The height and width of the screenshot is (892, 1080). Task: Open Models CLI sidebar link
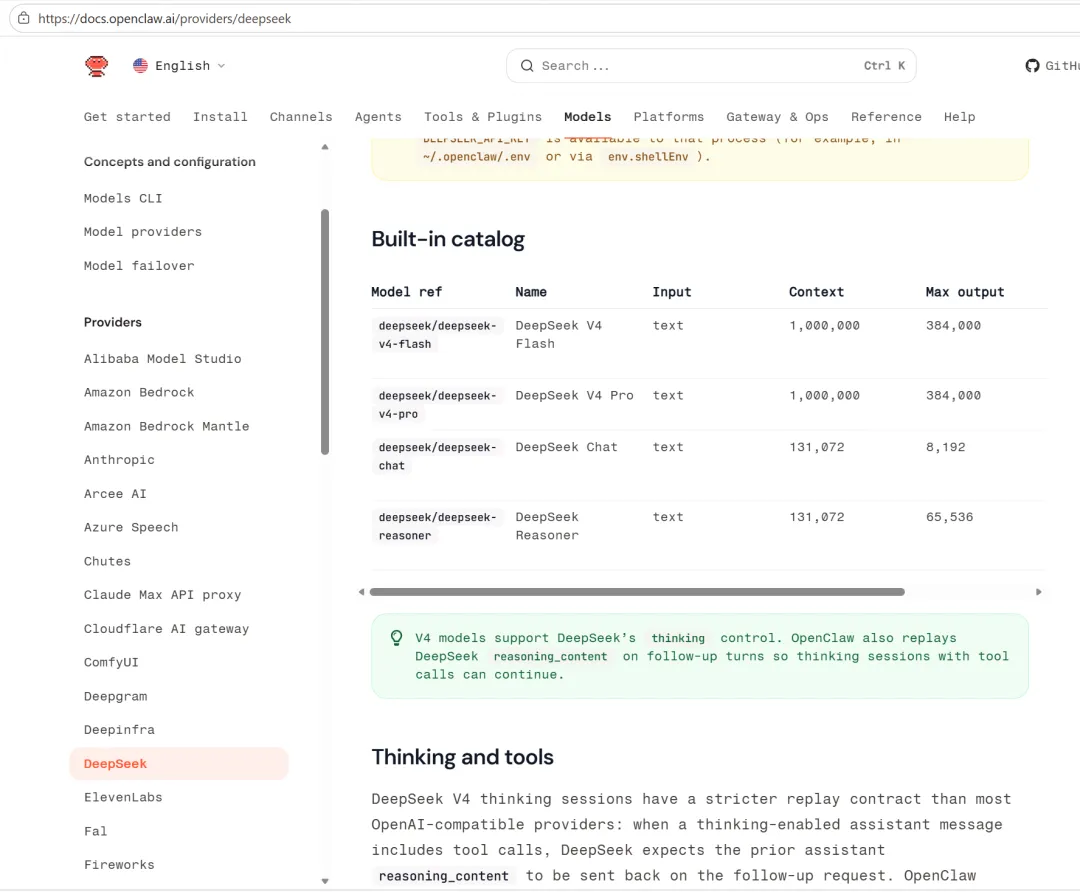tap(123, 198)
